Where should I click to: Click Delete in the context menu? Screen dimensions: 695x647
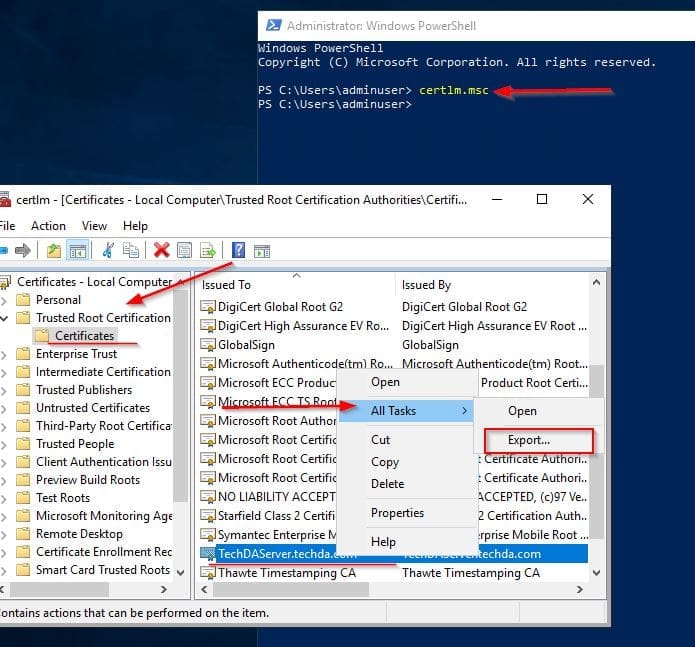(387, 484)
